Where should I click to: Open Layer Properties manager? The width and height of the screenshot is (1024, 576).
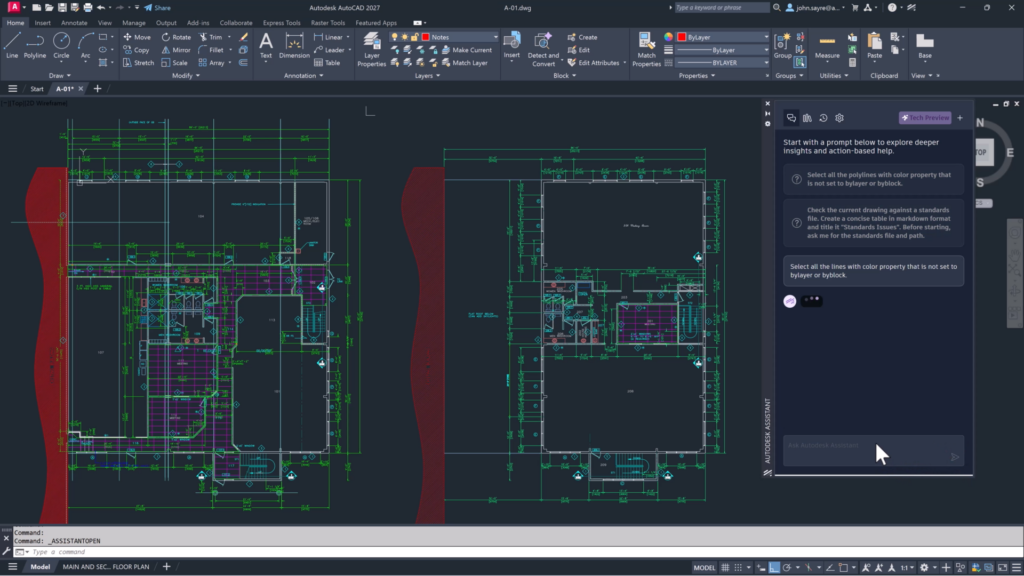point(372,49)
